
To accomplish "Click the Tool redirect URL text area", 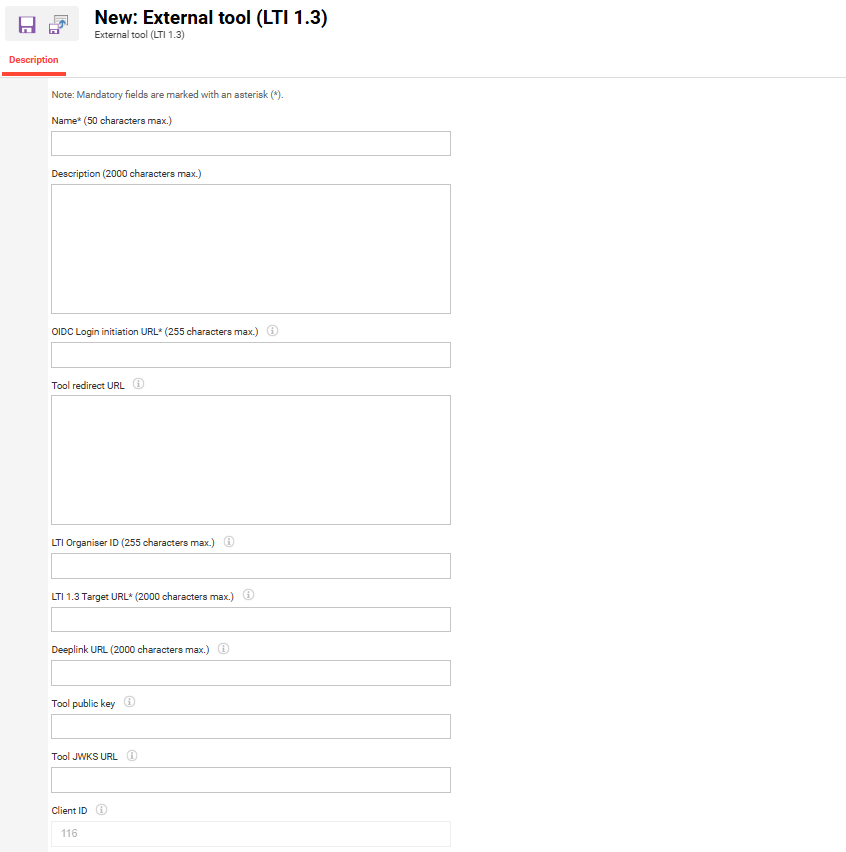I will click(x=250, y=457).
